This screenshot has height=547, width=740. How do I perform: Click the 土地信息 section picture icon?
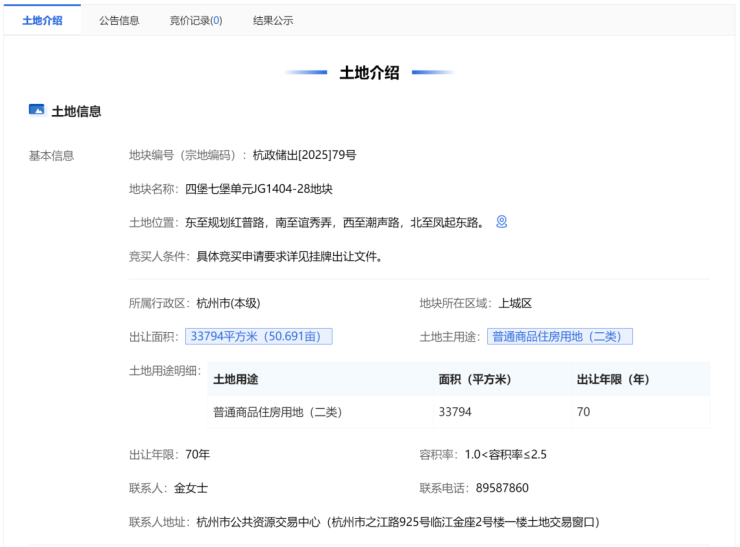pos(37,110)
